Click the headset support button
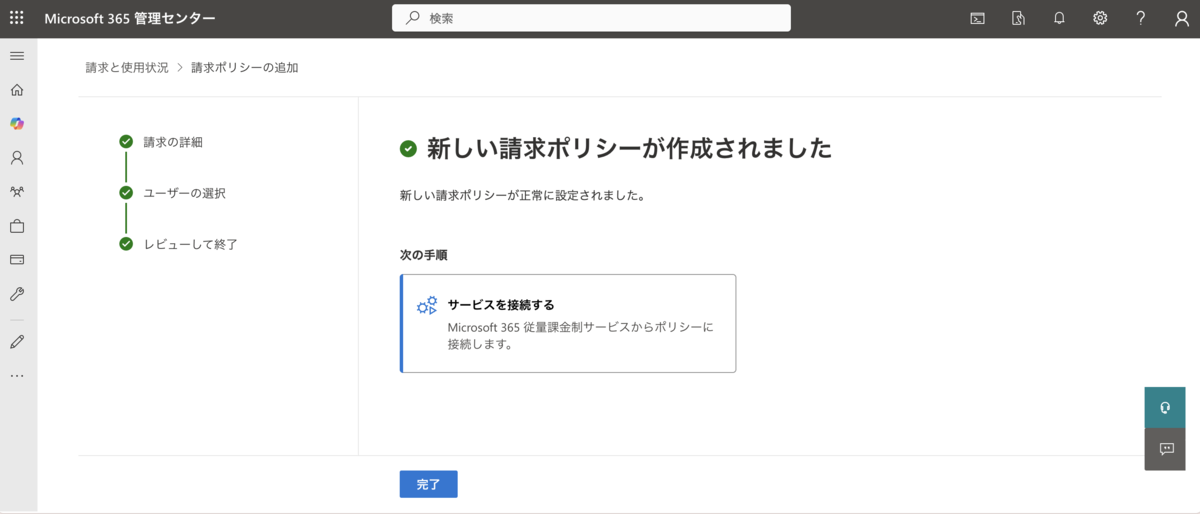The image size is (1200, 514). 1165,408
